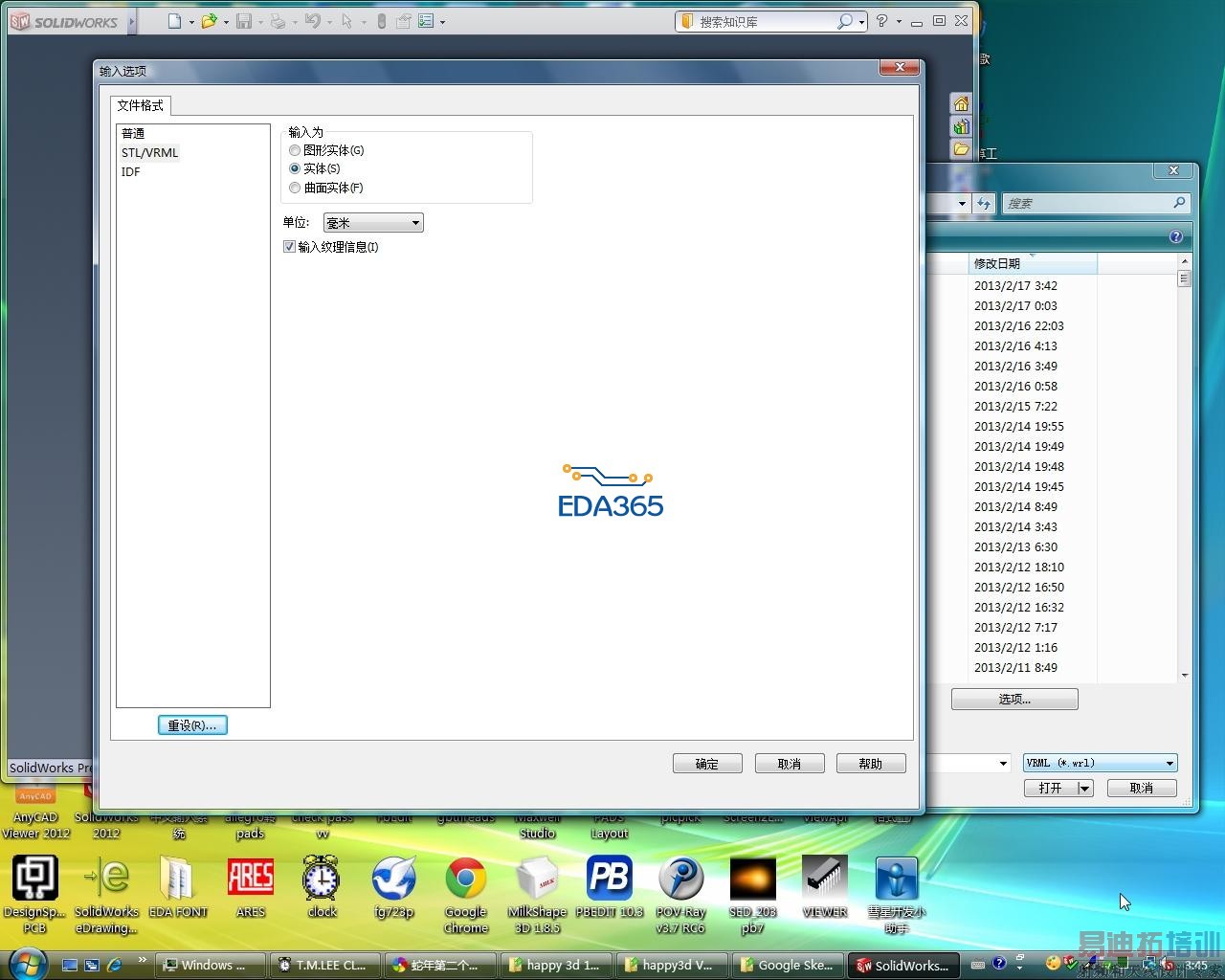Click the scrollbar down arrow in file list
This screenshot has width=1225, height=980.
point(1185,676)
